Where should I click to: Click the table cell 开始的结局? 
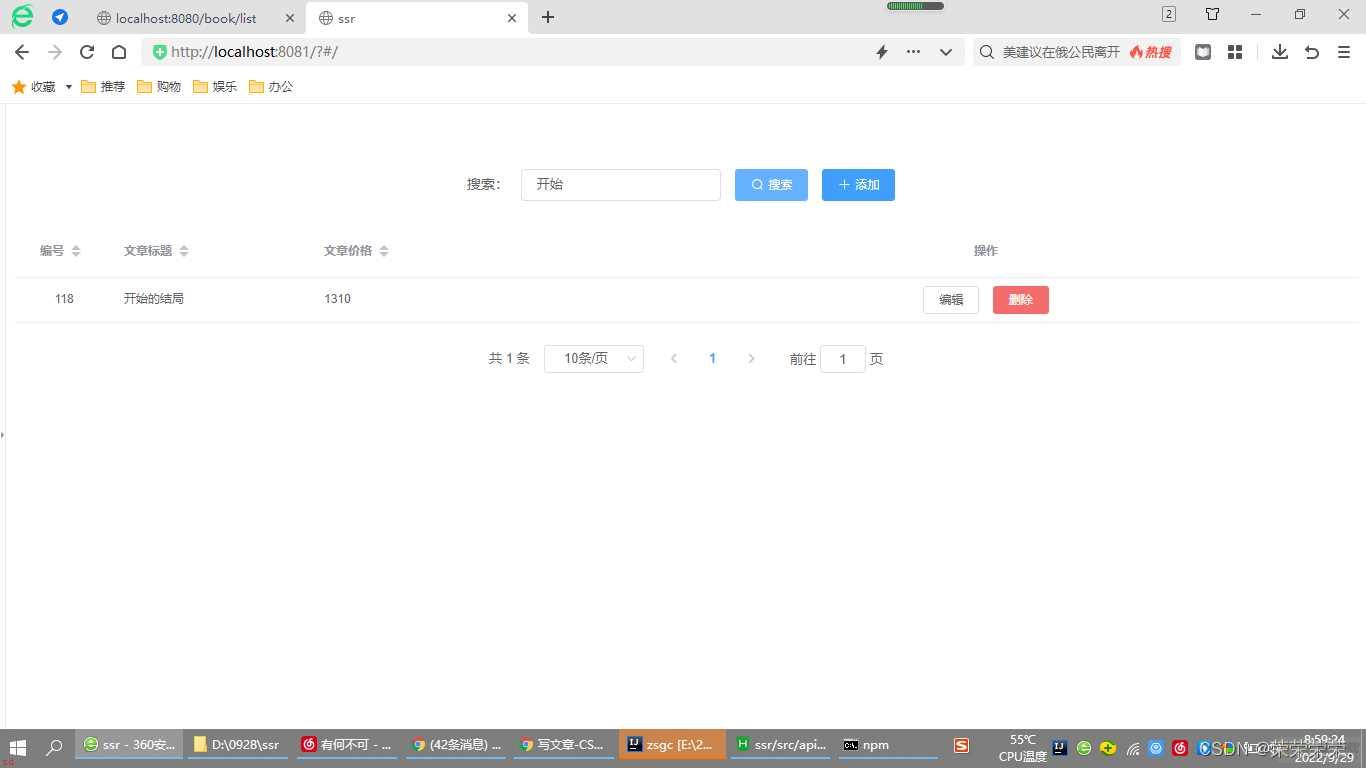pyautogui.click(x=154, y=299)
